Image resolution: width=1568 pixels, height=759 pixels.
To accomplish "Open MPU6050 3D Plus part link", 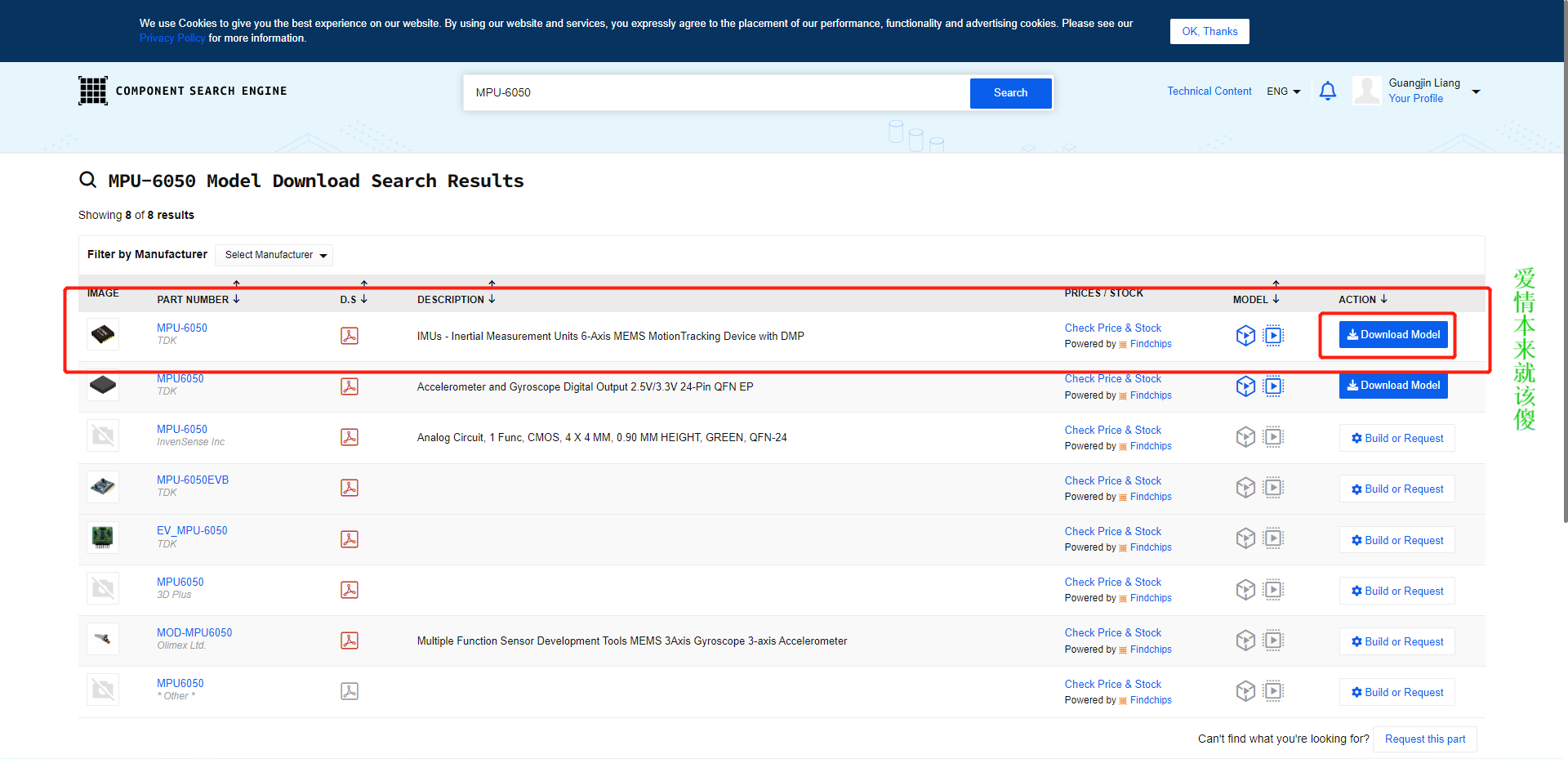I will [x=180, y=582].
